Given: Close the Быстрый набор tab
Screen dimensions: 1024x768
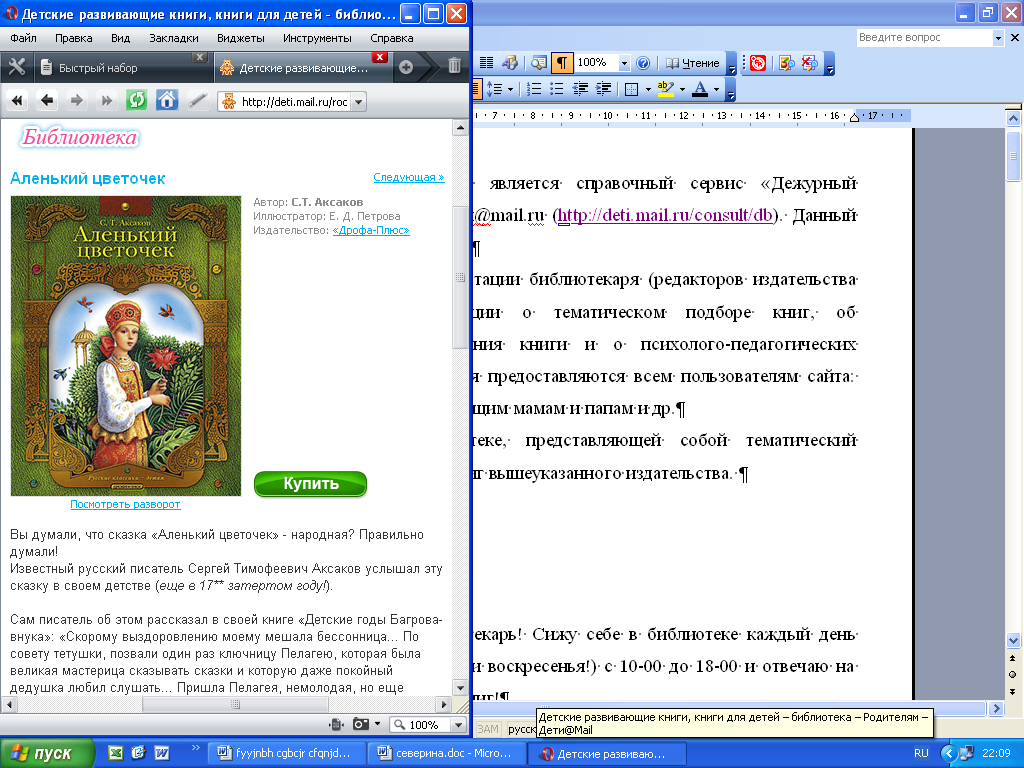Looking at the screenshot, I should [x=200, y=57].
